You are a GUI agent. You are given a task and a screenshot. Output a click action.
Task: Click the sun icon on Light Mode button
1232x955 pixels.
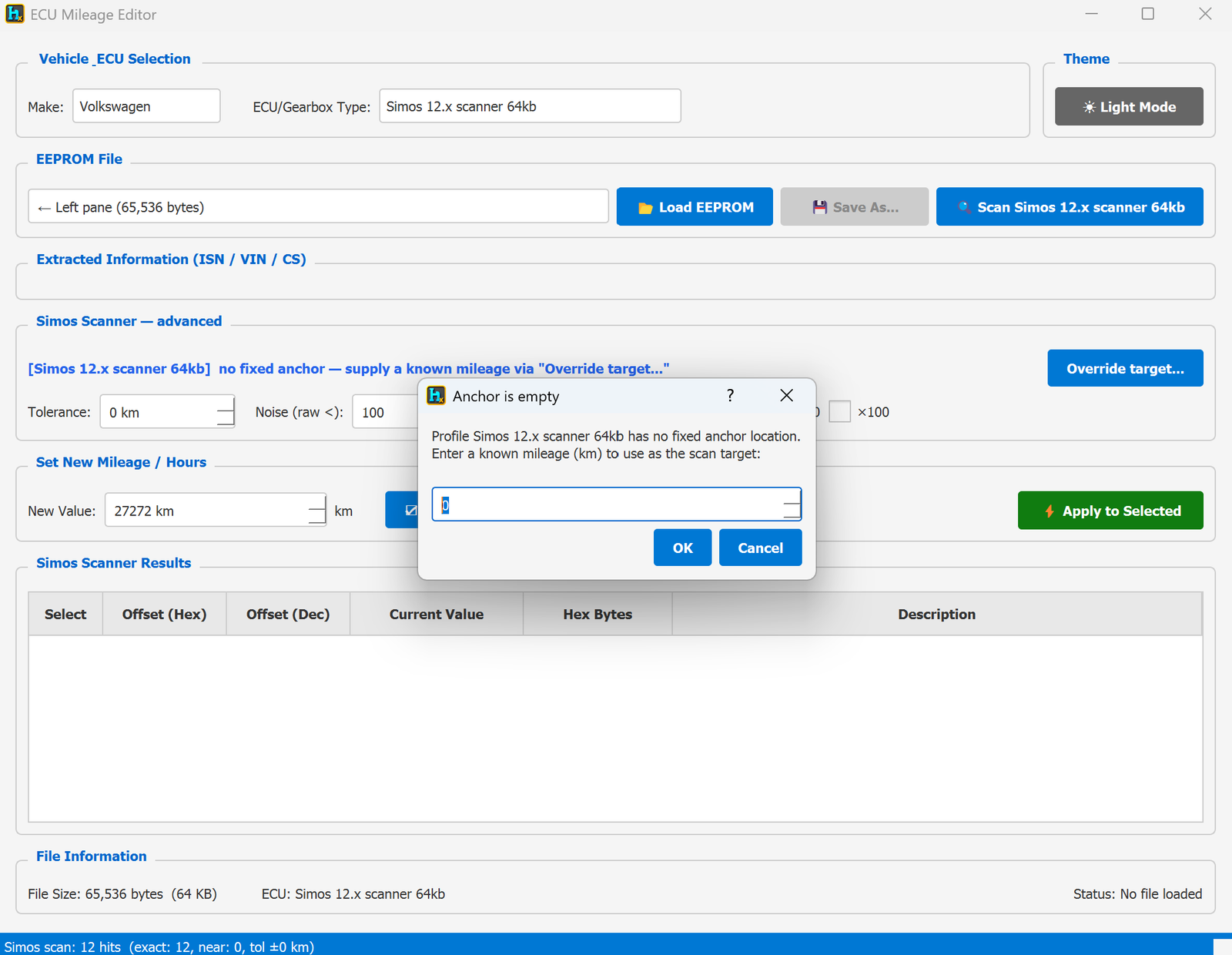1089,107
